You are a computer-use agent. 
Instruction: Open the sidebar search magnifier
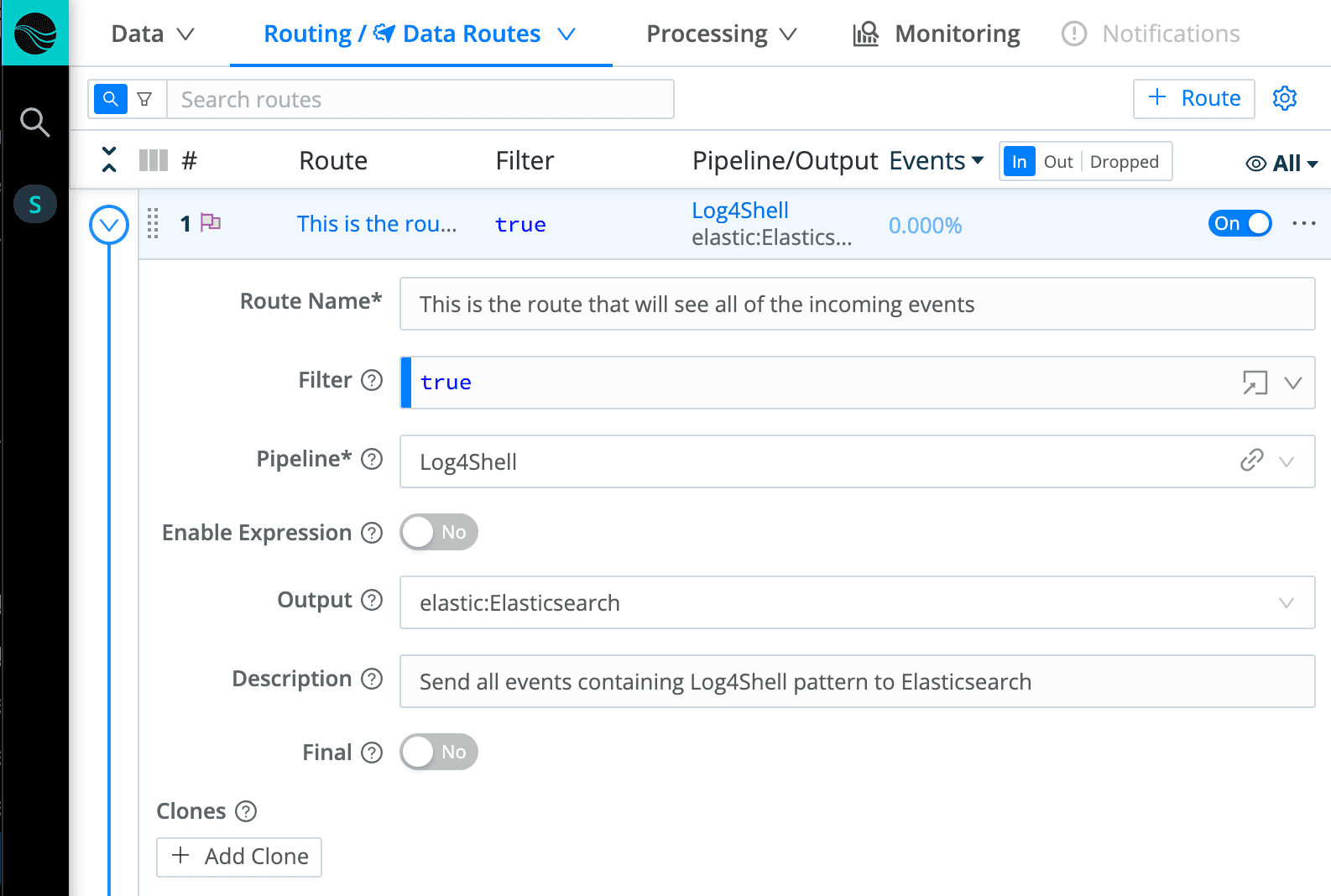click(x=34, y=122)
